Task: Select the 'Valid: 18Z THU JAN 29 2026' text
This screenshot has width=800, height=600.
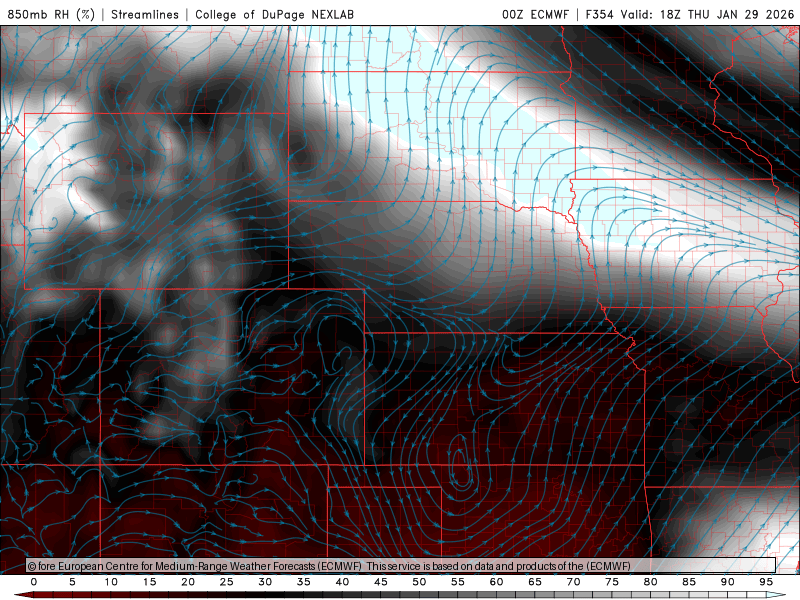Action: pyautogui.click(x=707, y=14)
